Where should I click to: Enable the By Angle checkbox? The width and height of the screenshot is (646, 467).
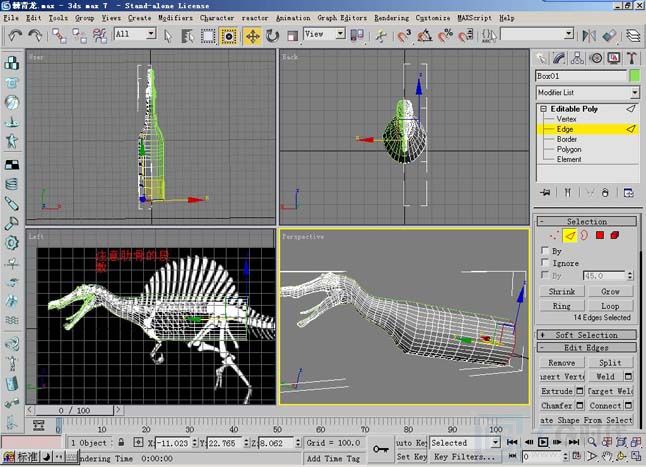click(545, 275)
